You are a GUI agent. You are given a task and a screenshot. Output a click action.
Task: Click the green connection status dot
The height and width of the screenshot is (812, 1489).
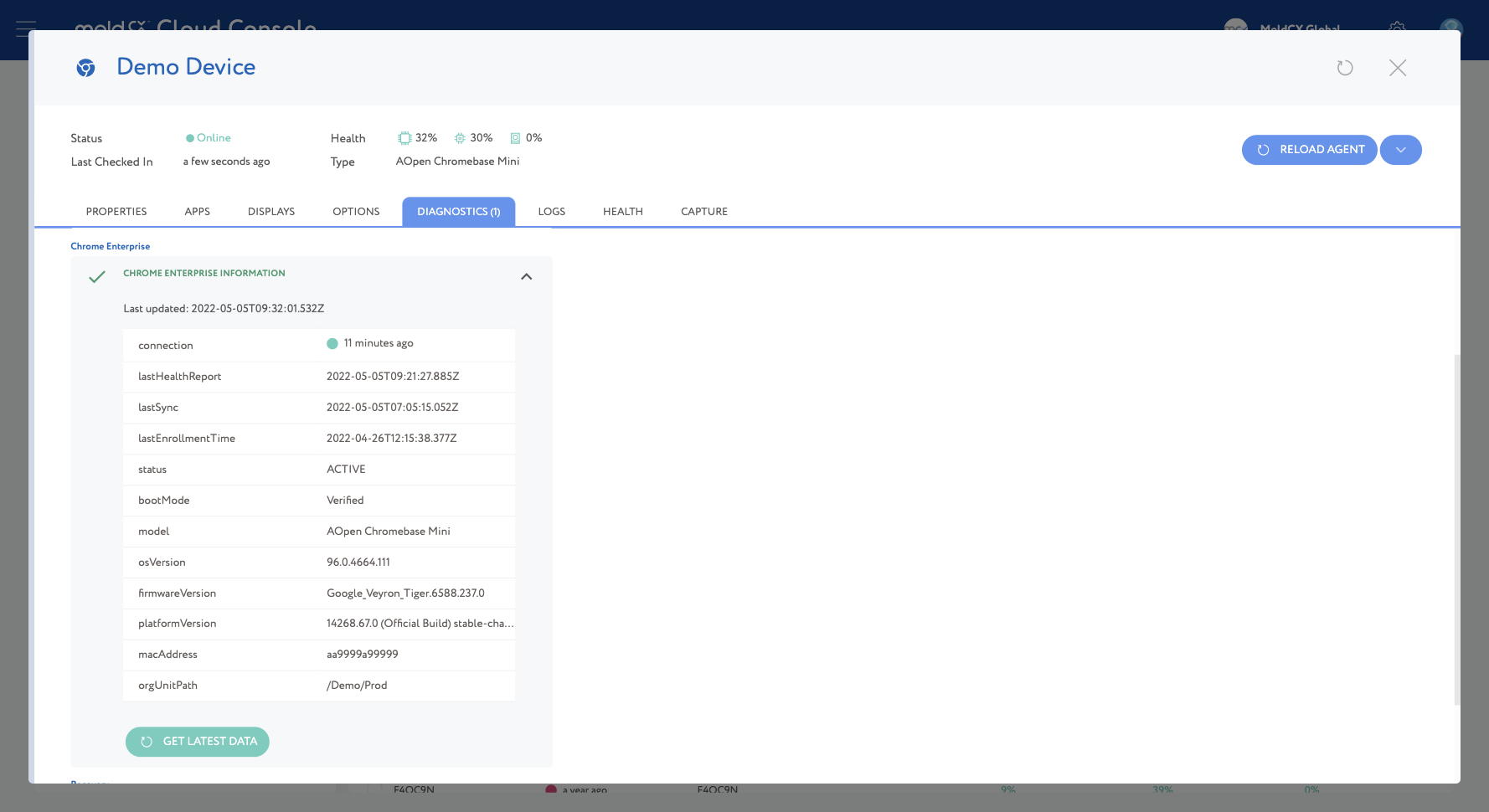coord(332,343)
